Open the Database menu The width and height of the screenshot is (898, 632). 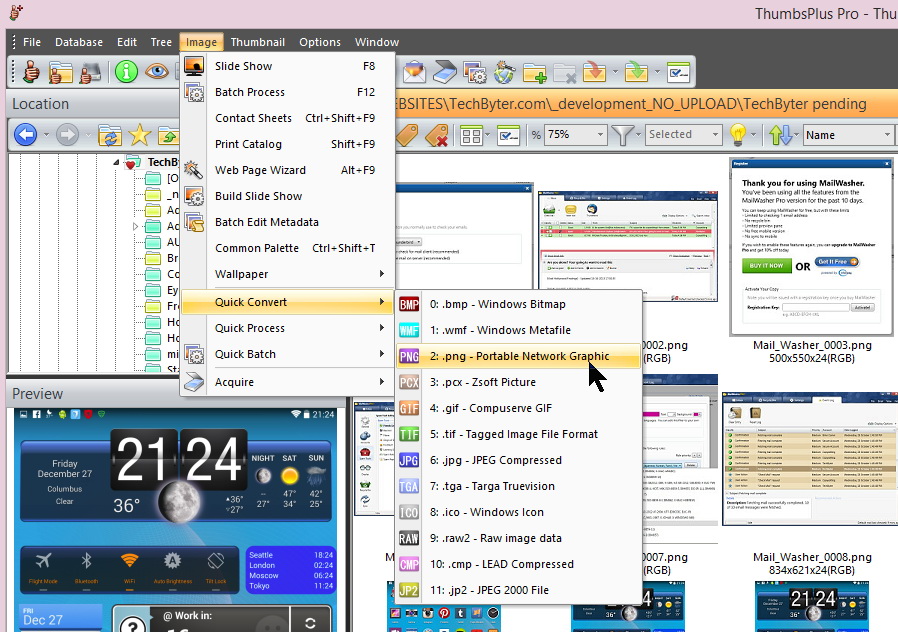pos(79,42)
